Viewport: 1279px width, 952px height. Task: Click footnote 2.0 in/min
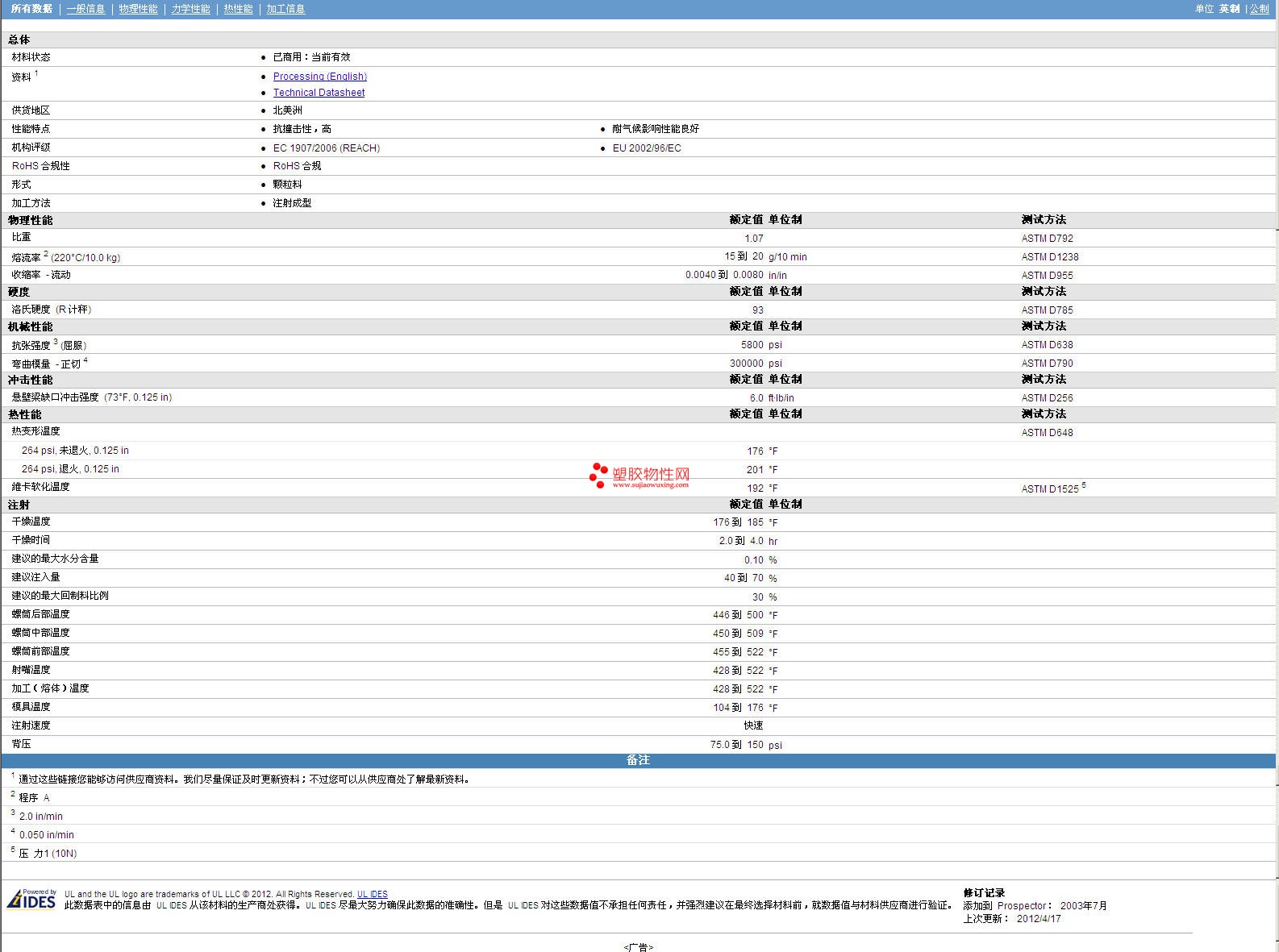(40, 817)
